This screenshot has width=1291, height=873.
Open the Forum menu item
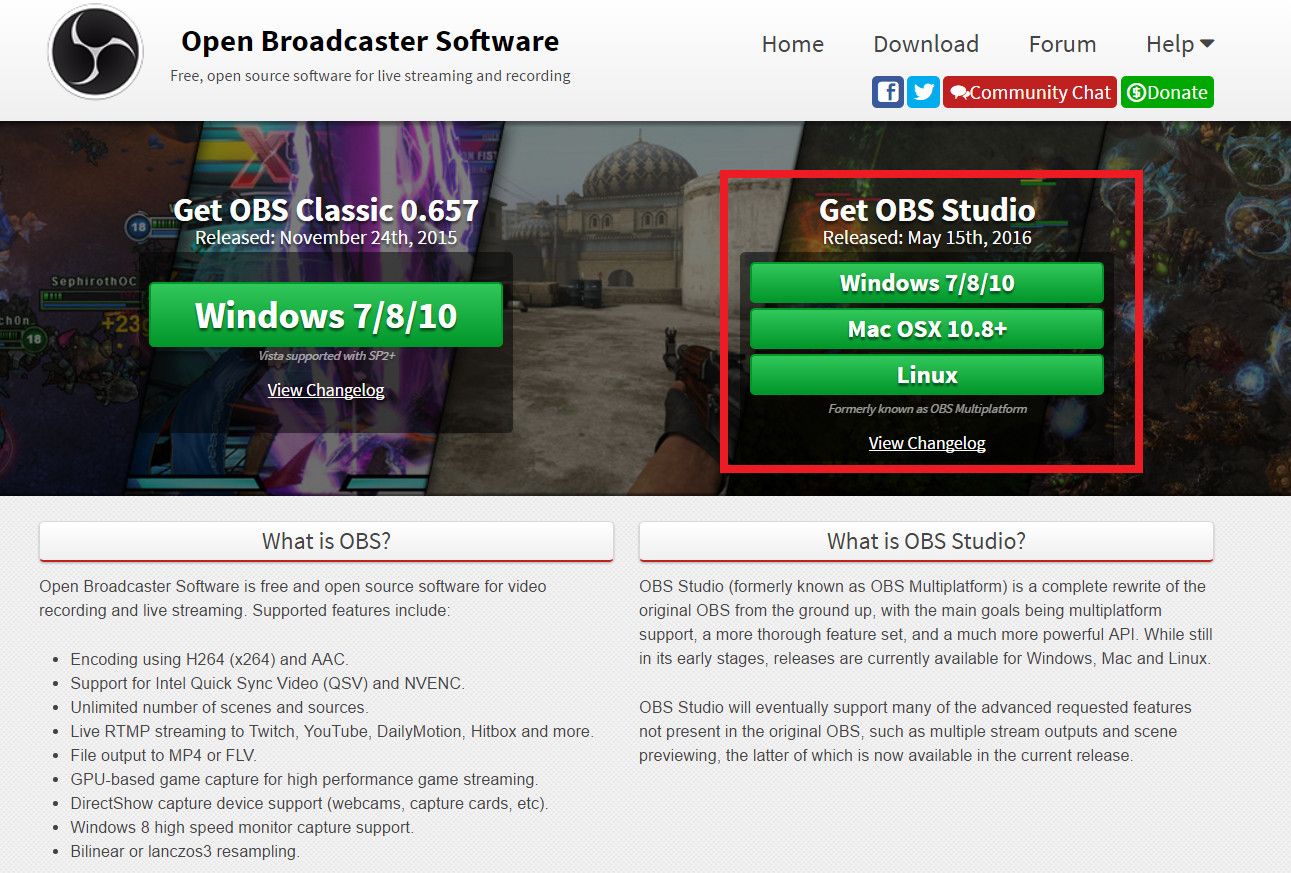pos(1062,44)
